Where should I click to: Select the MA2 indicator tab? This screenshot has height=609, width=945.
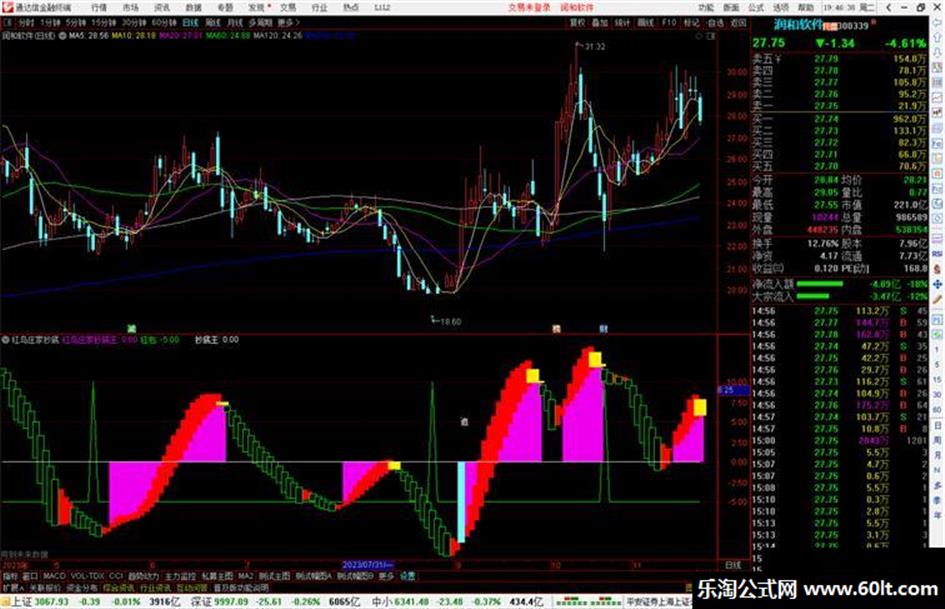point(245,576)
